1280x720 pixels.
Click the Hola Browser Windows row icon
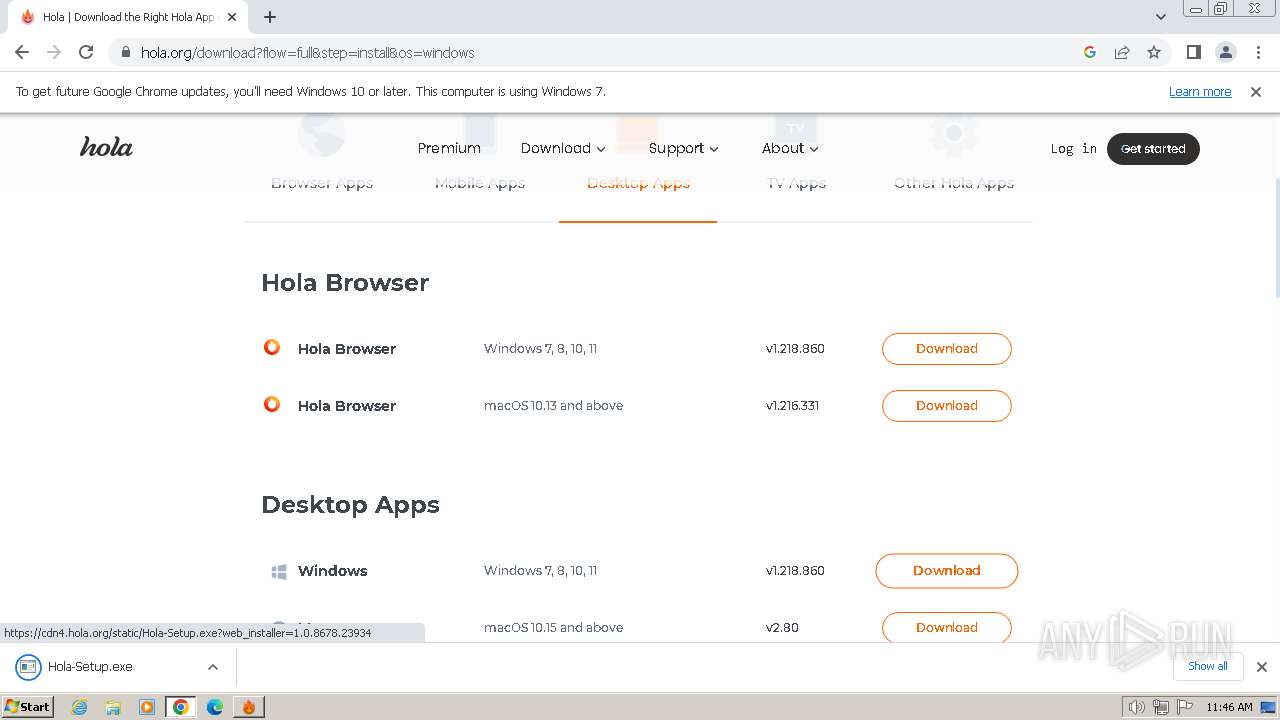(272, 348)
